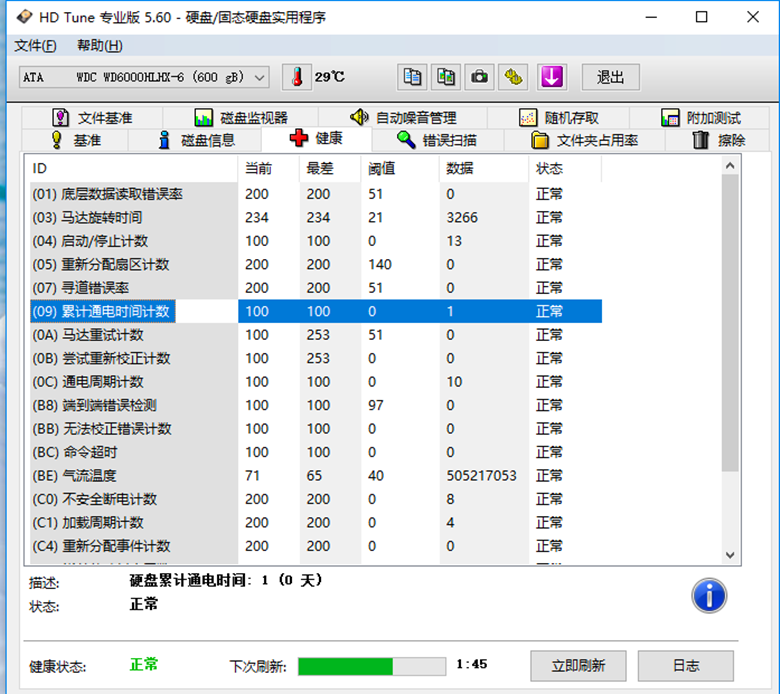Click the blue information icon
Screen dimensions: 780x694
(x=709, y=595)
